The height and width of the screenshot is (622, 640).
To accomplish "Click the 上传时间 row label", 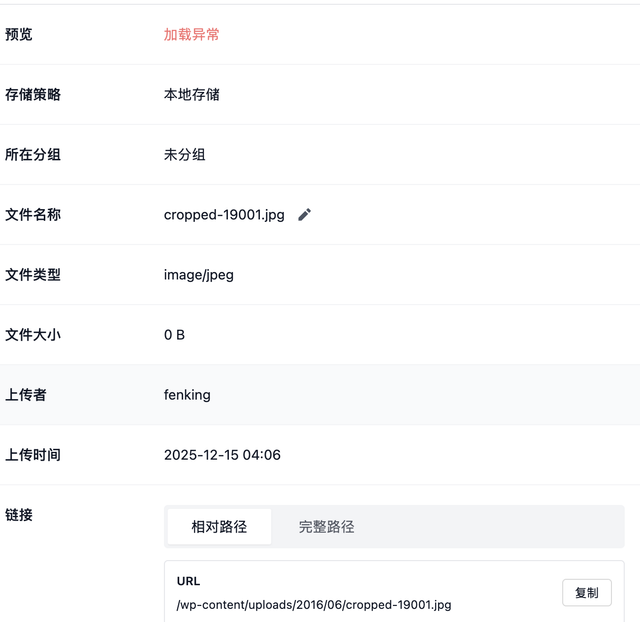I will pos(33,455).
